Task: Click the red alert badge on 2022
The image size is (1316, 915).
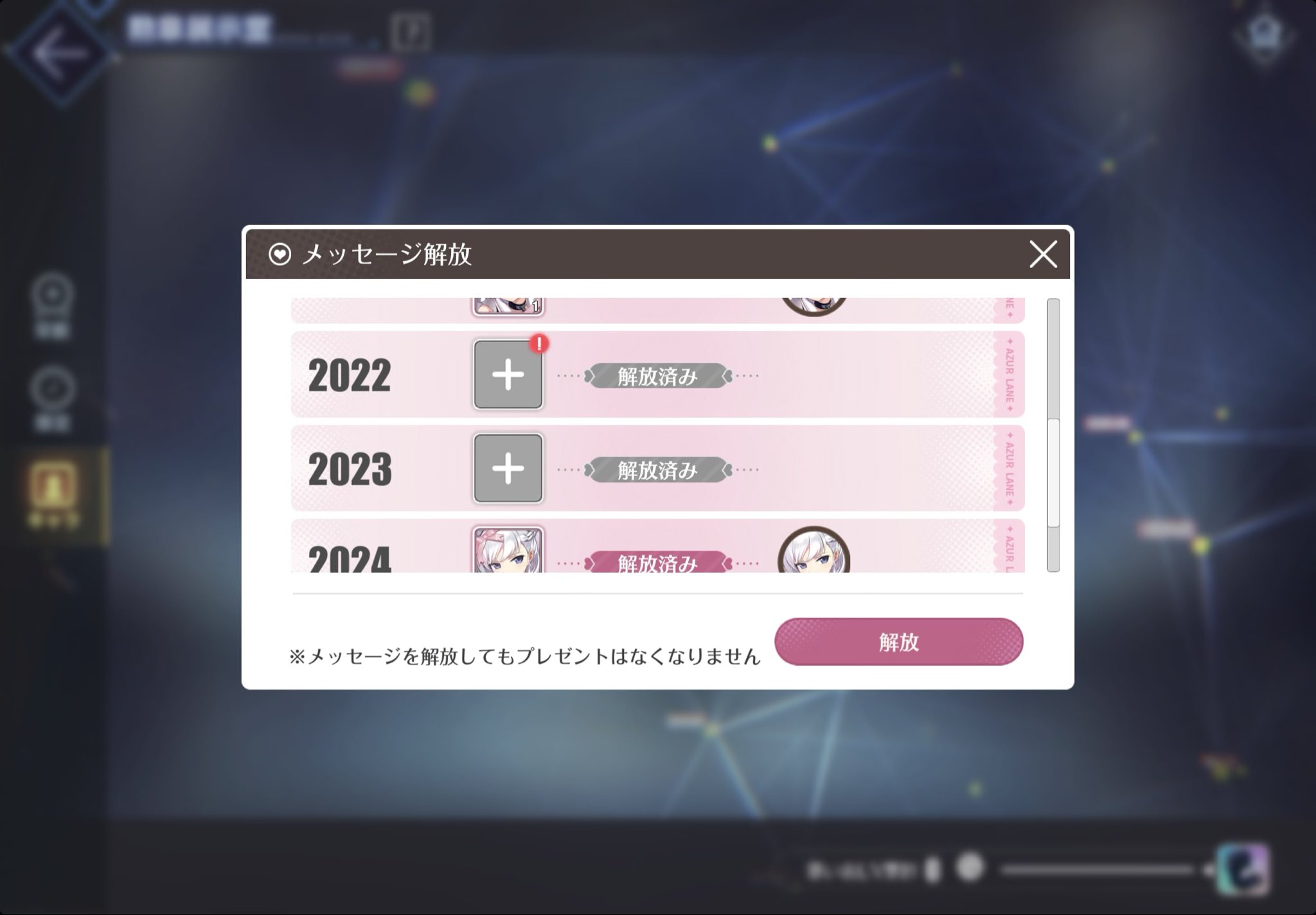Action: coord(539,343)
